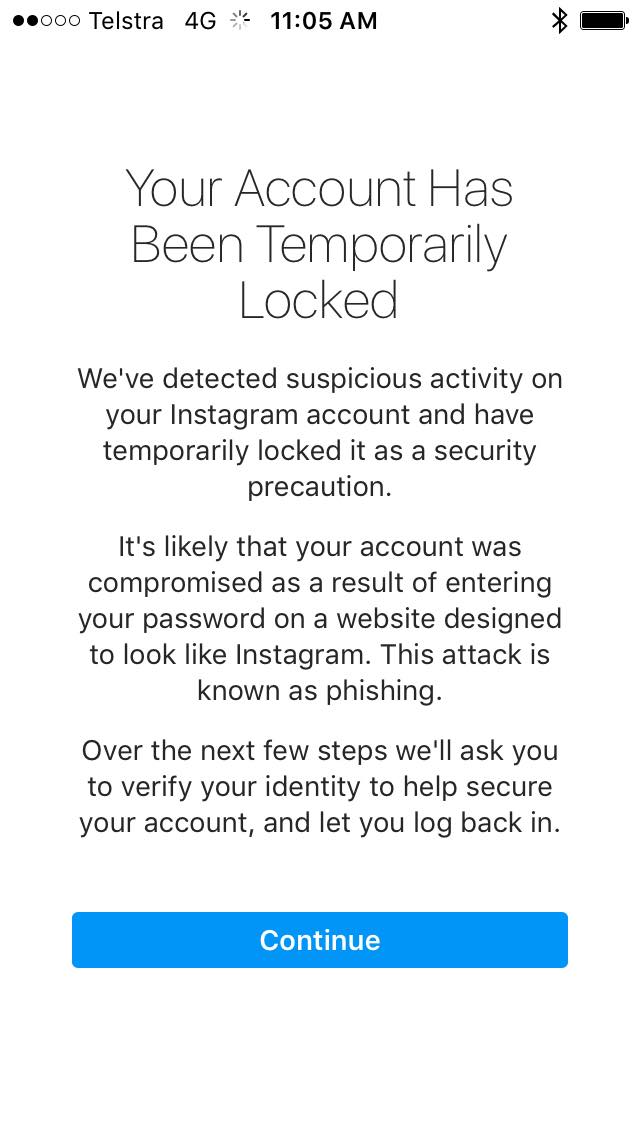Screen dimensions: 640x1136
Task: Tap the Telstra carrier label
Action: point(126,20)
